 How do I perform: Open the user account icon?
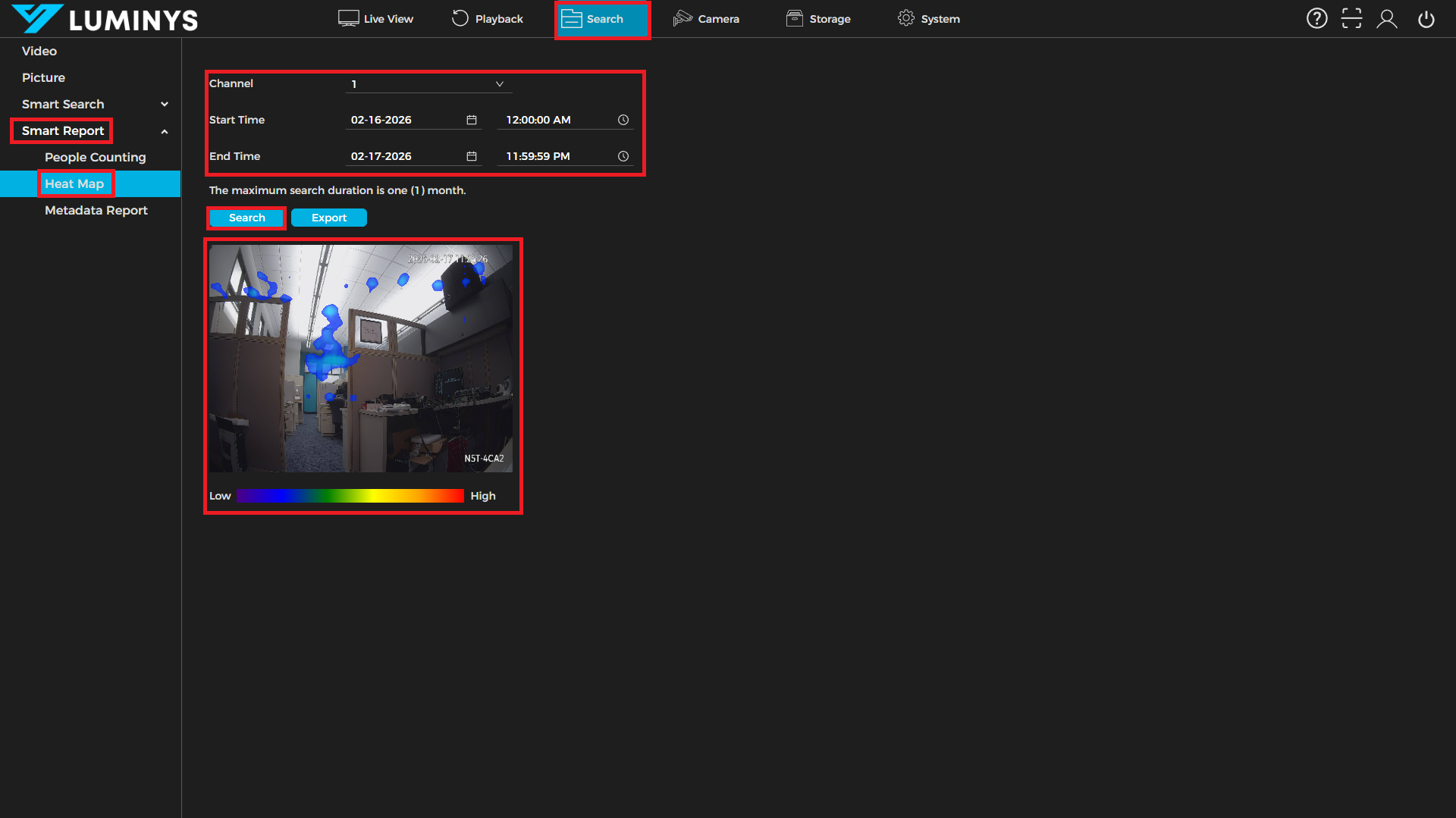click(1387, 19)
